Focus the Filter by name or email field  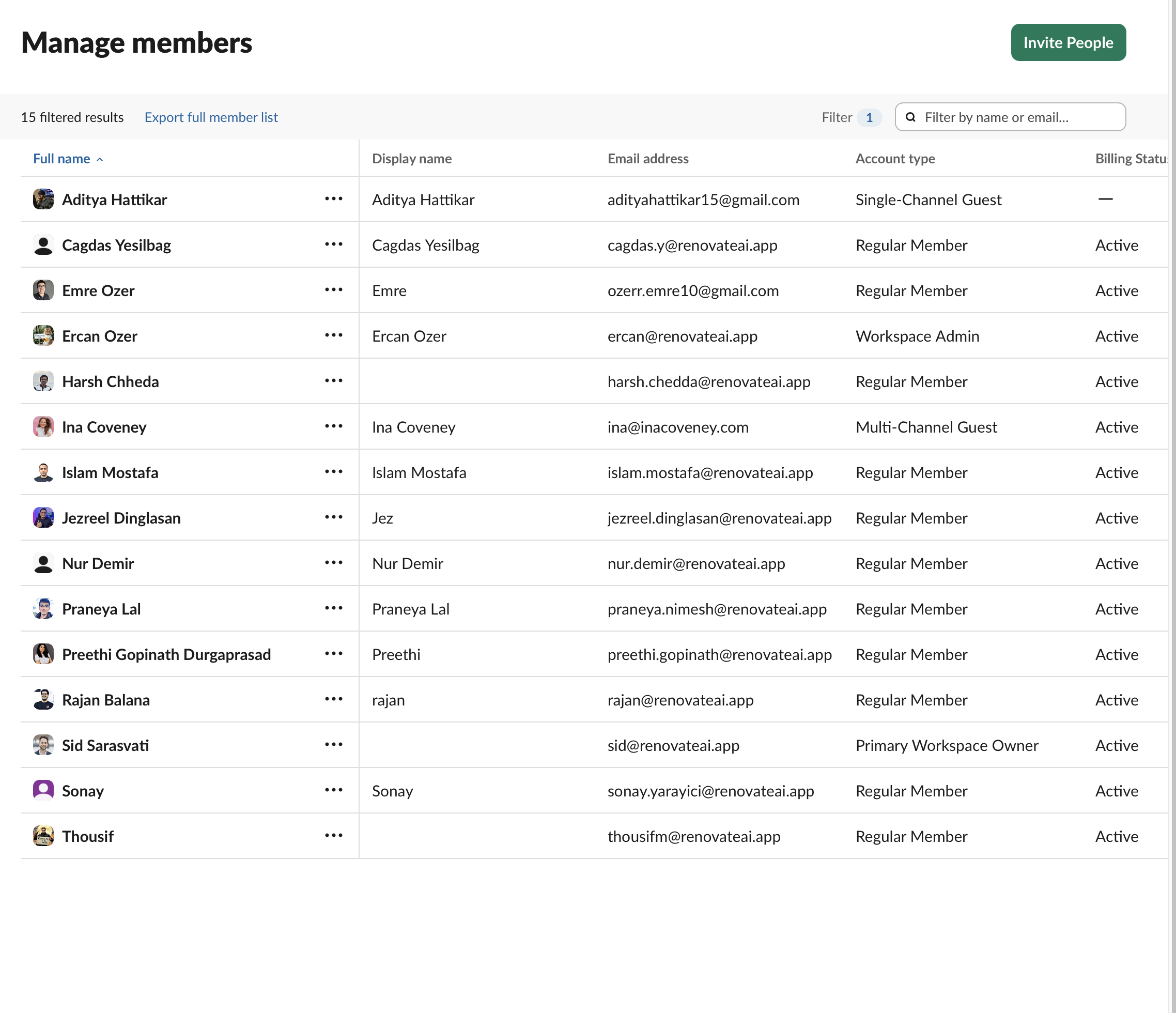[1016, 117]
